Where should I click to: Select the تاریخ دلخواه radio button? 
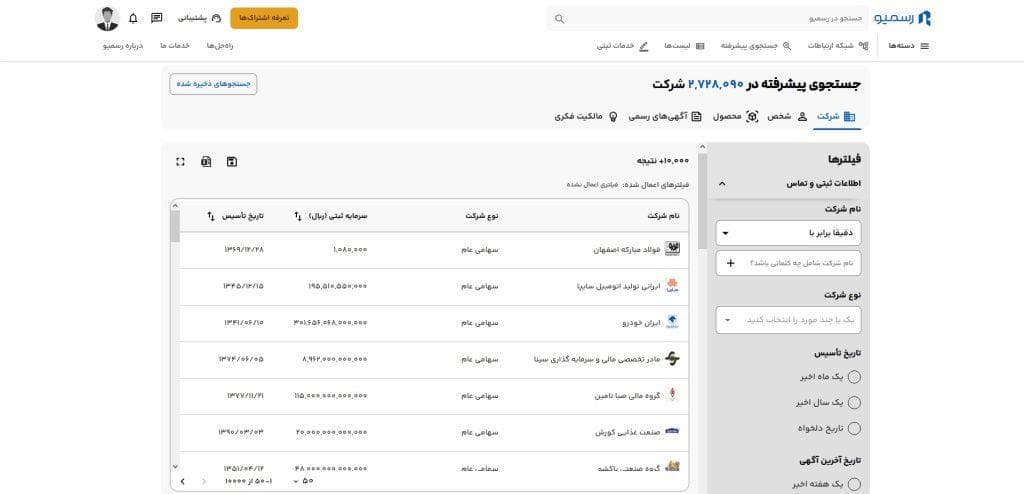coord(854,429)
